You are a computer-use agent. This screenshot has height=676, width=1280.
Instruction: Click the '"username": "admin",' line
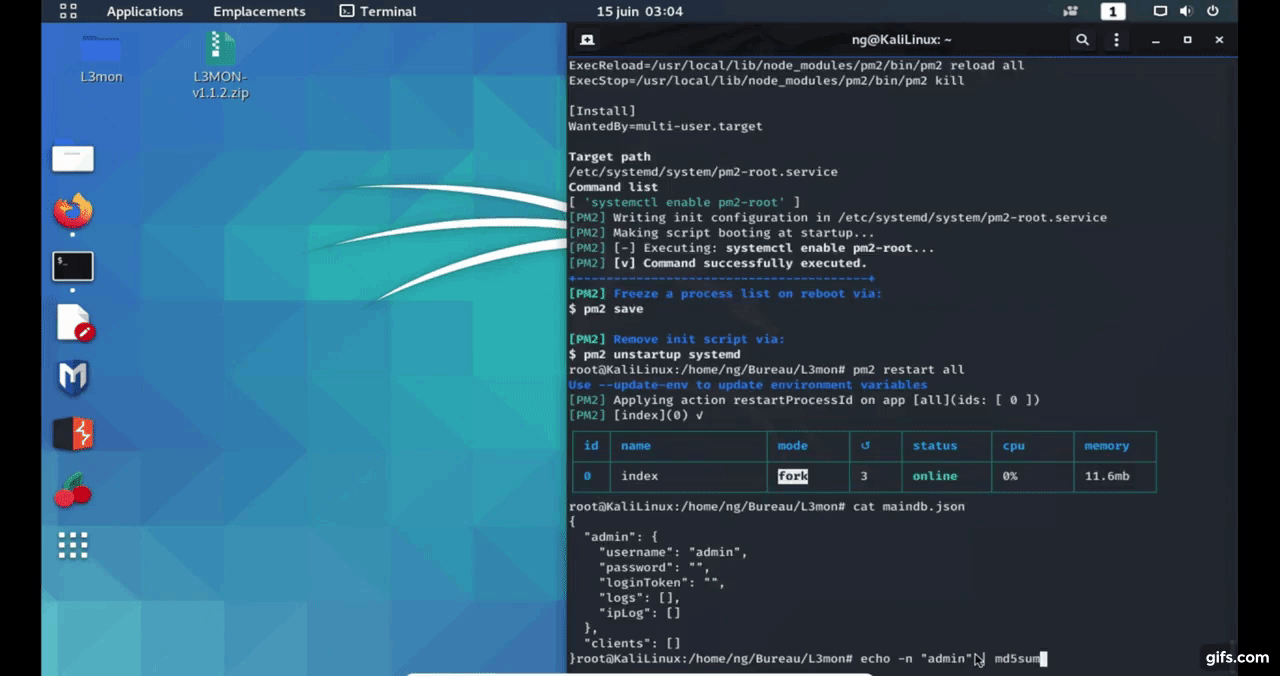coord(673,552)
